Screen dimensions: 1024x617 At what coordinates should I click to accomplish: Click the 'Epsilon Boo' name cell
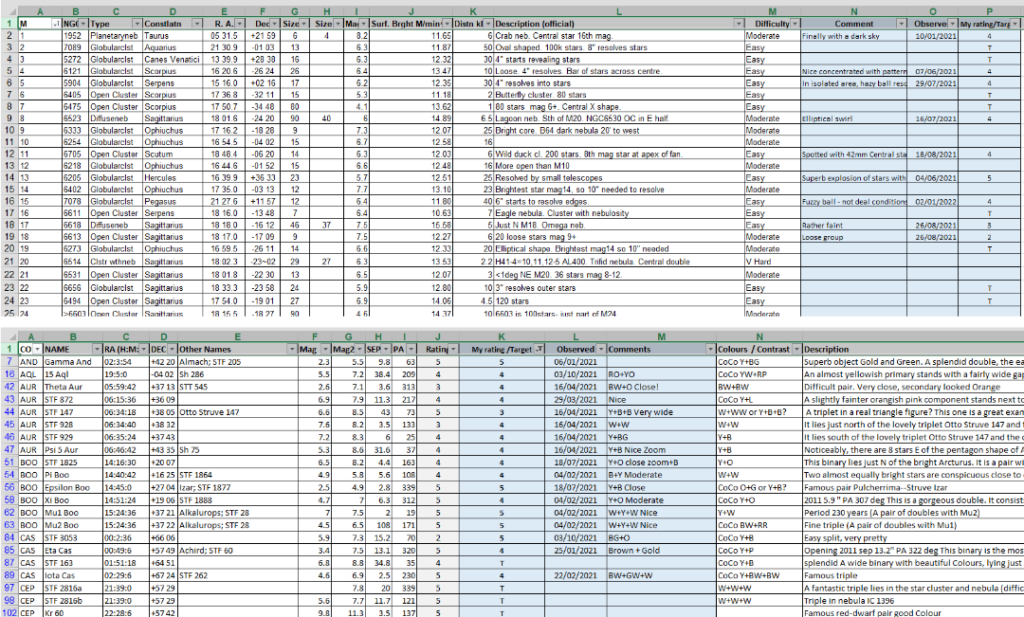72,488
